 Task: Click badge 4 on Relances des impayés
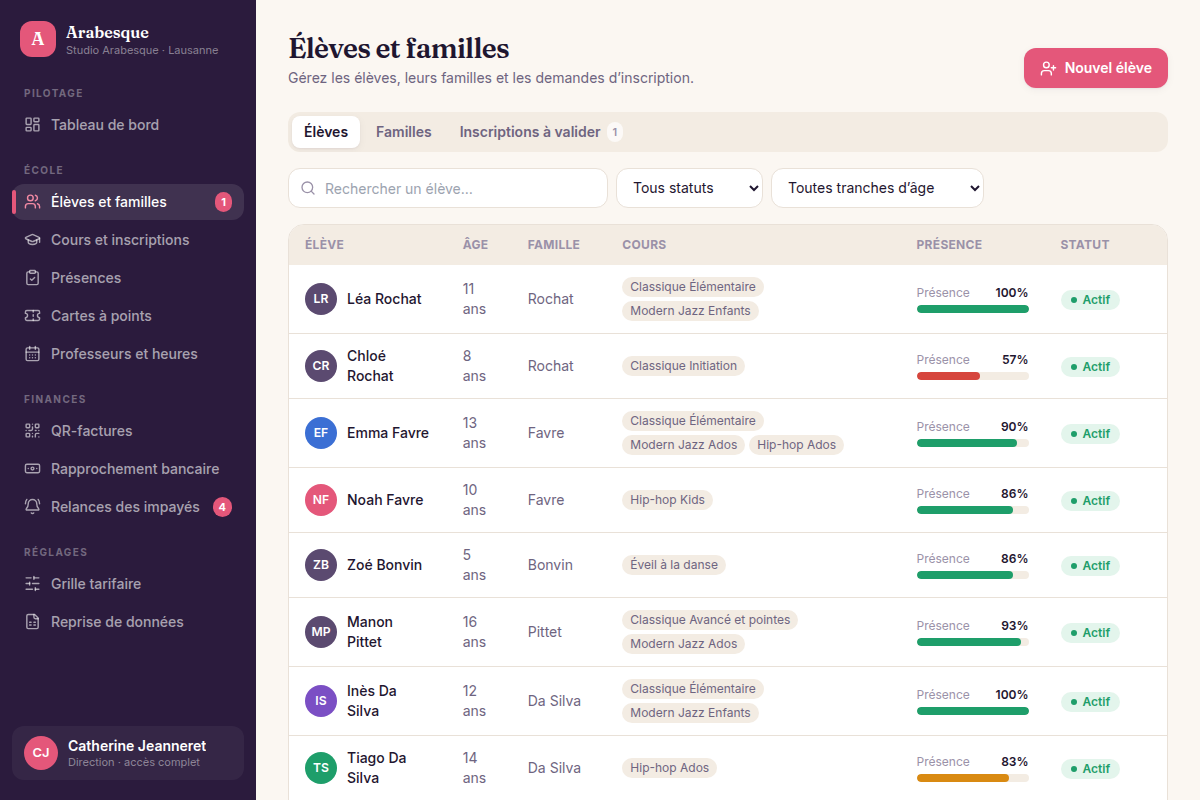pos(223,507)
